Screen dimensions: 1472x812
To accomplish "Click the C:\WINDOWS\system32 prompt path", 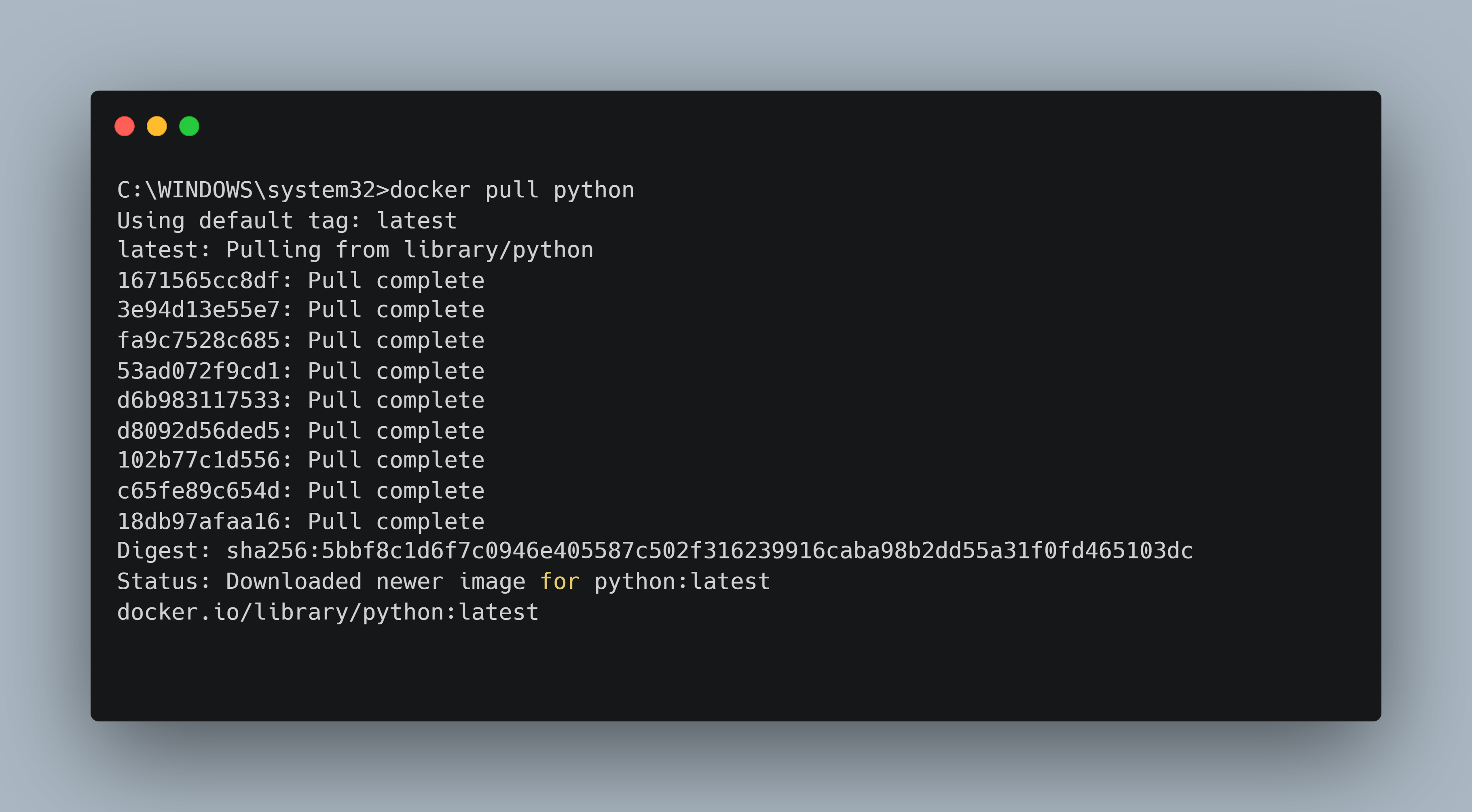I will click(x=246, y=190).
